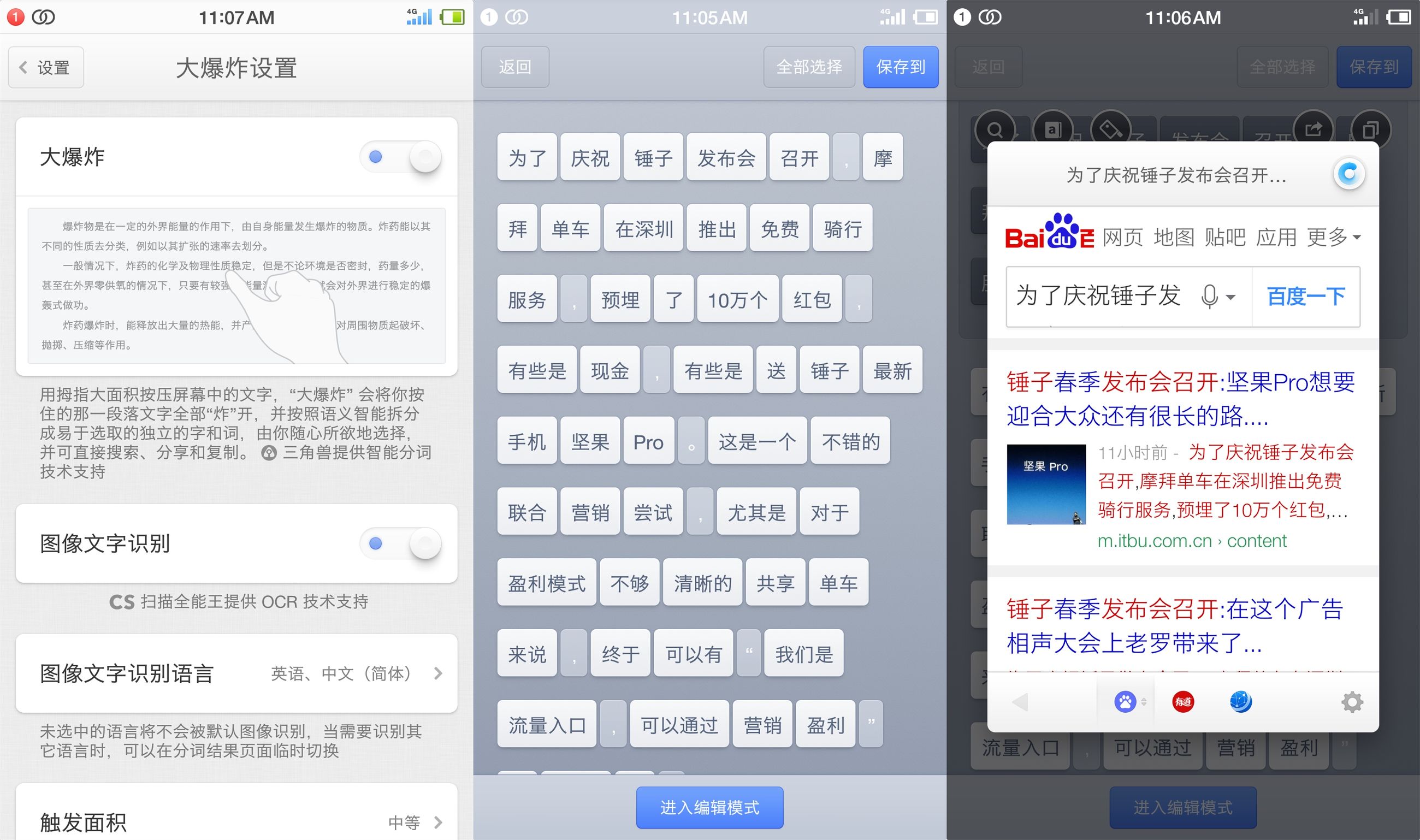Open result 锤子春季发布会召开:坚果Pro想要迎合大众
Screen dimensions: 1420x840
point(1181,399)
